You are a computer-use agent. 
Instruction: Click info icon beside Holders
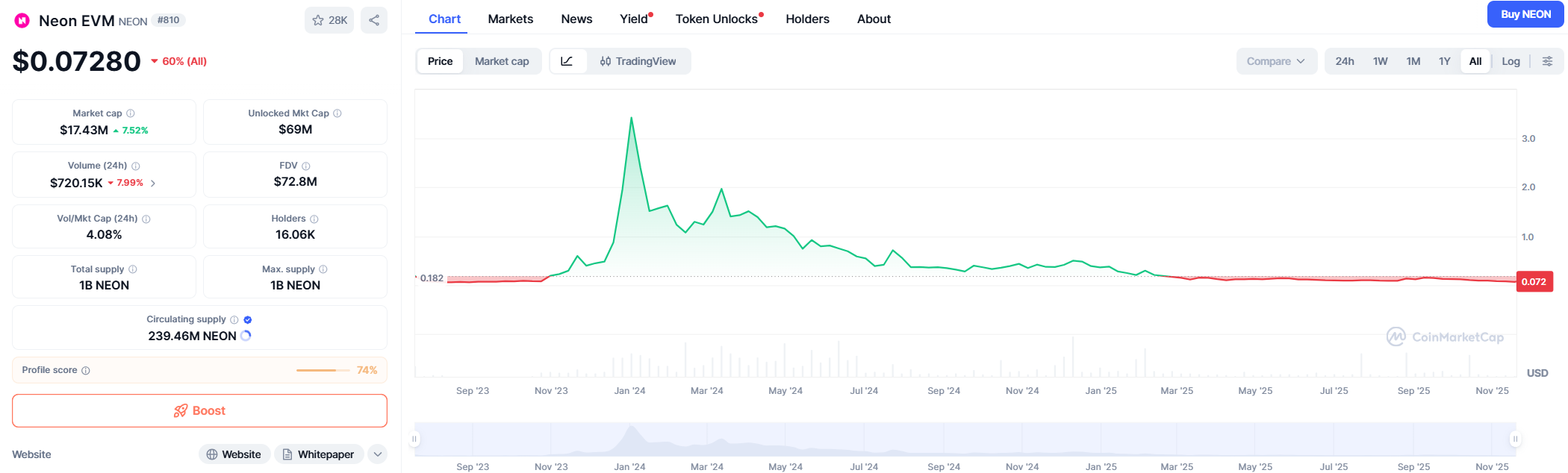(314, 219)
